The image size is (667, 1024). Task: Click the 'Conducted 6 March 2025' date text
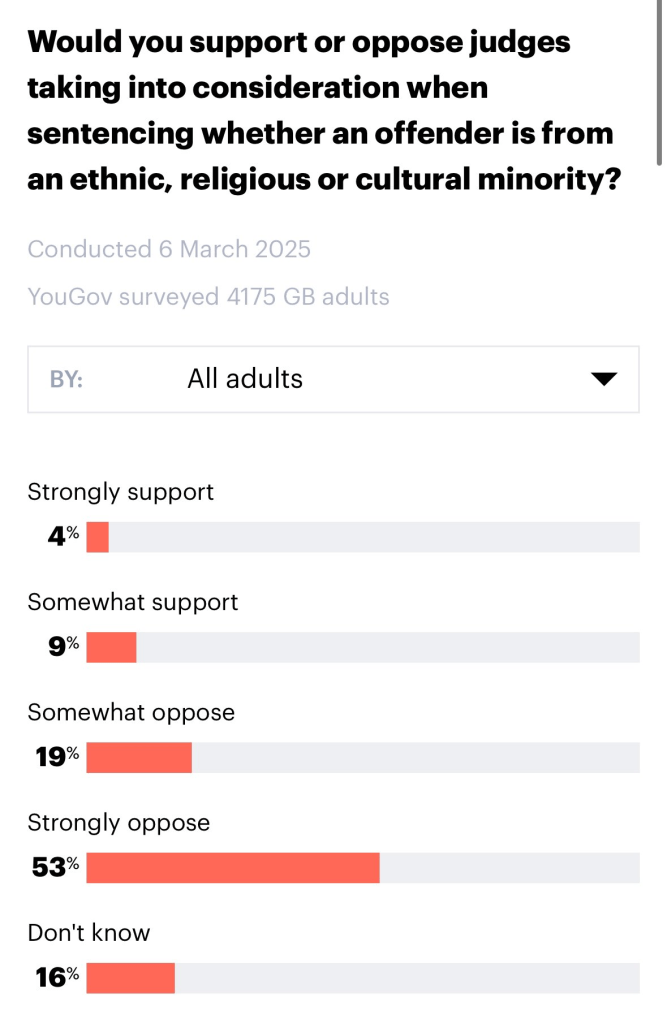[169, 249]
